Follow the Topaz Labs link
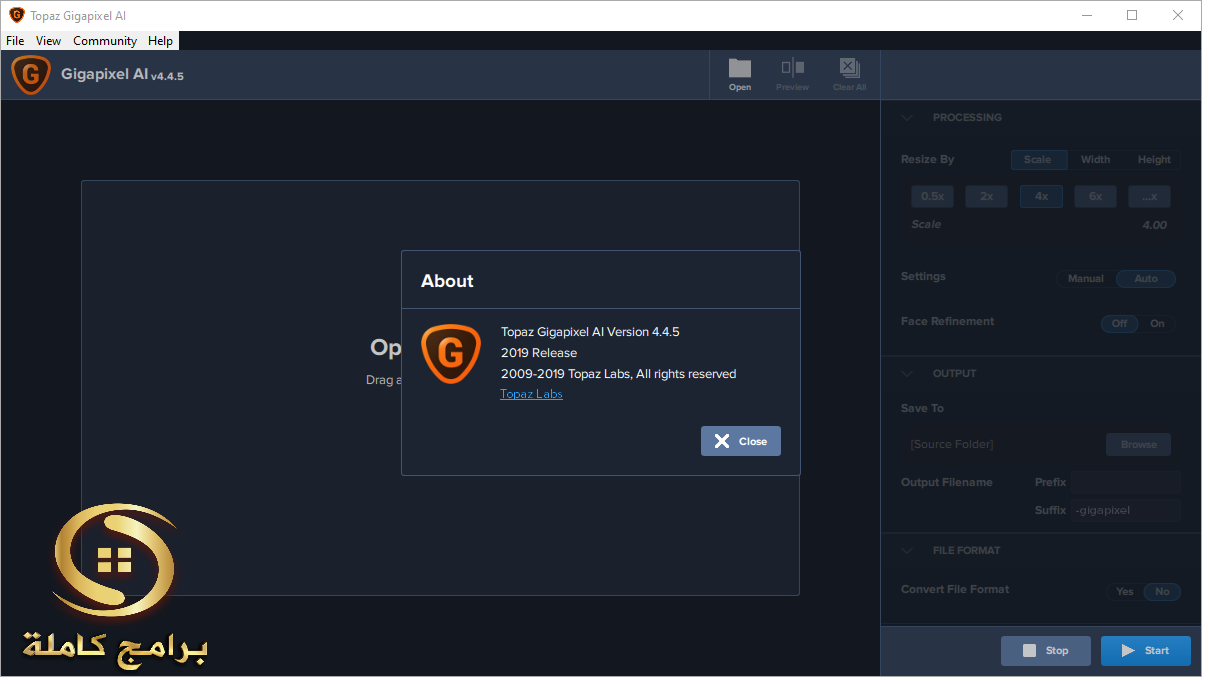The height and width of the screenshot is (684, 1210). pos(531,394)
